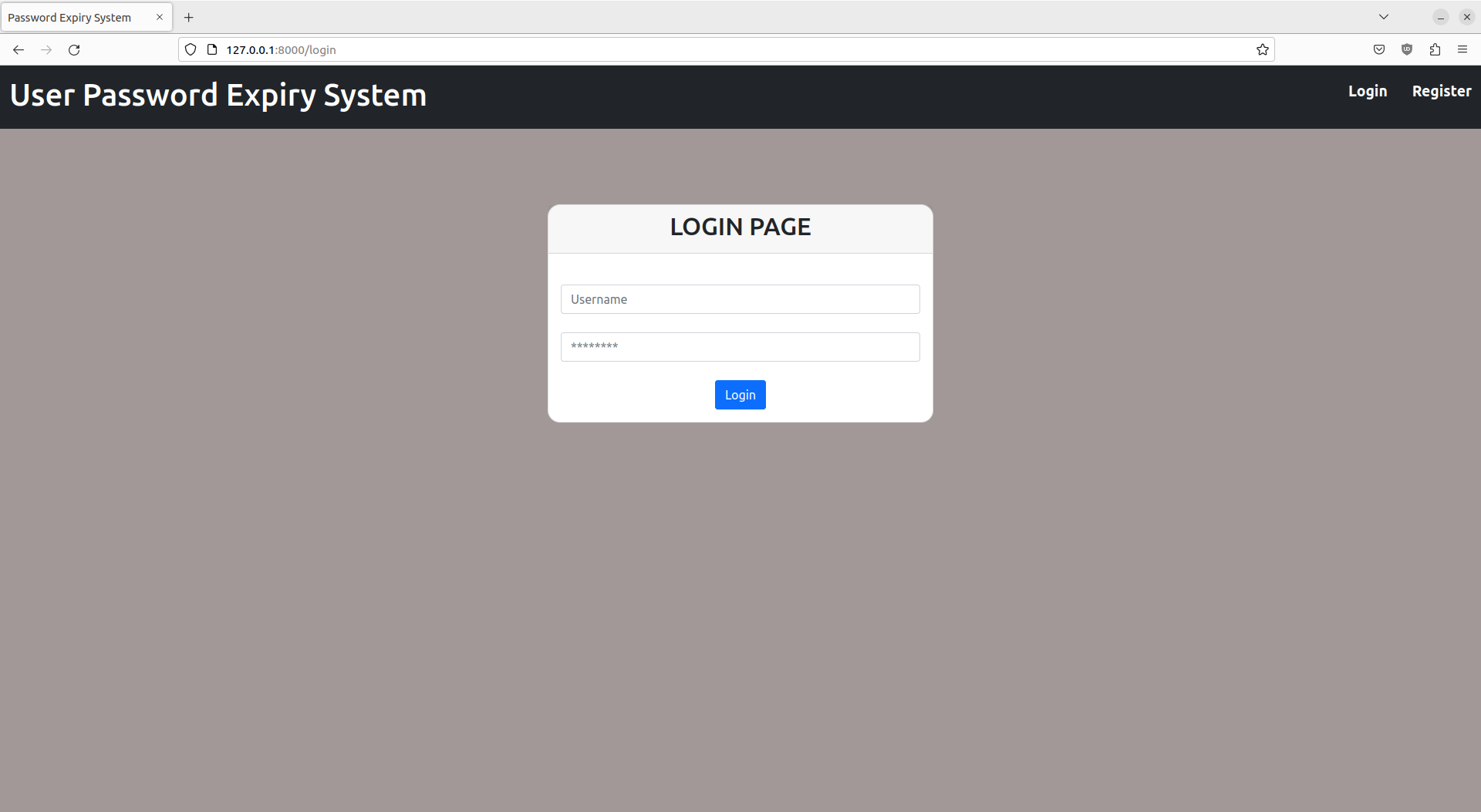1481x812 pixels.
Task: Open the Login navigation menu item
Action: [x=1367, y=91]
